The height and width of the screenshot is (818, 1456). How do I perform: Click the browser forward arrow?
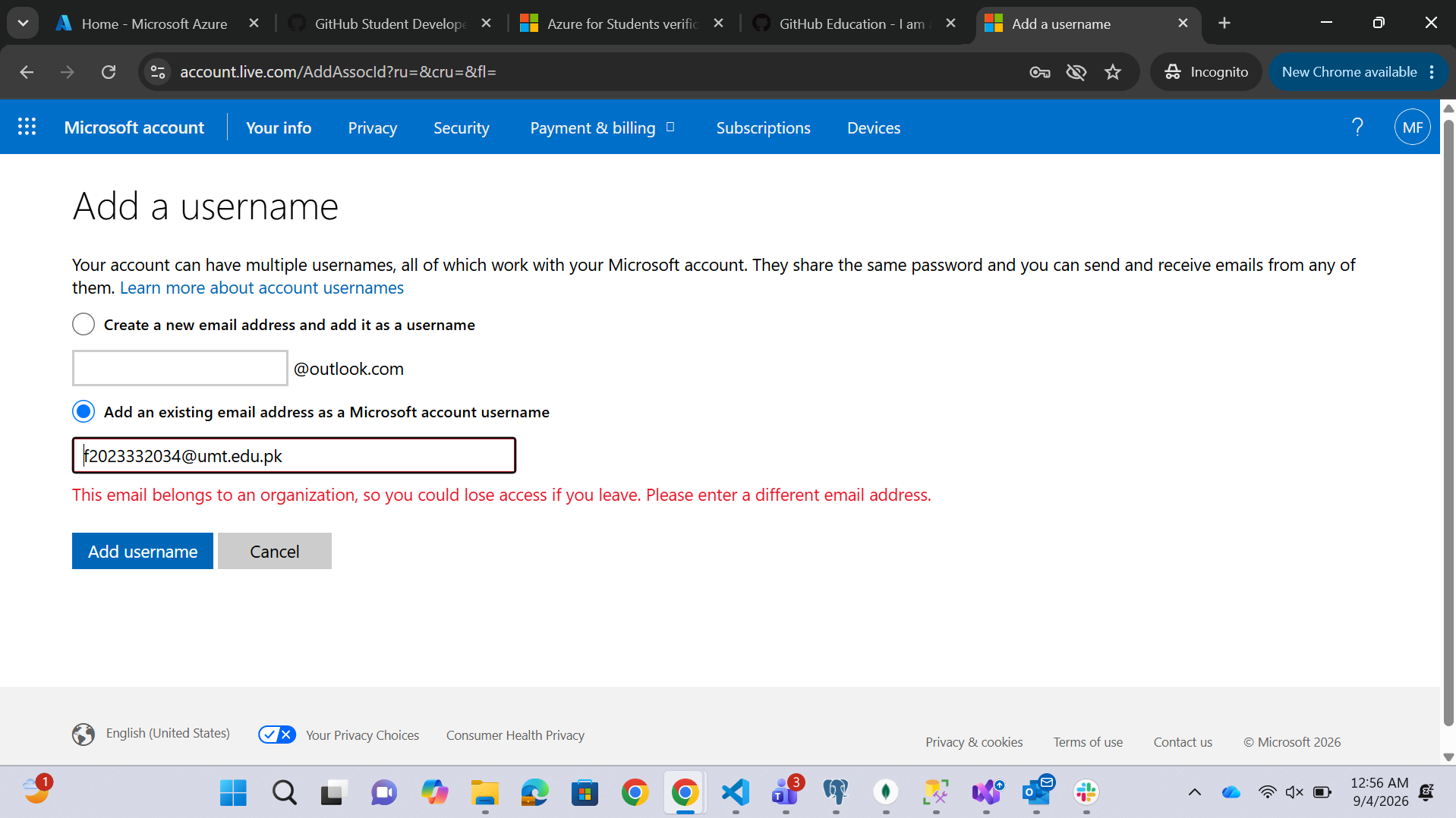tap(68, 72)
